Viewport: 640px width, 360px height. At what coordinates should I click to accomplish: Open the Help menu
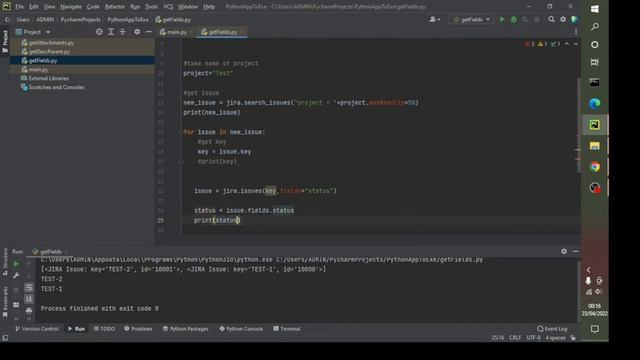[209, 7]
